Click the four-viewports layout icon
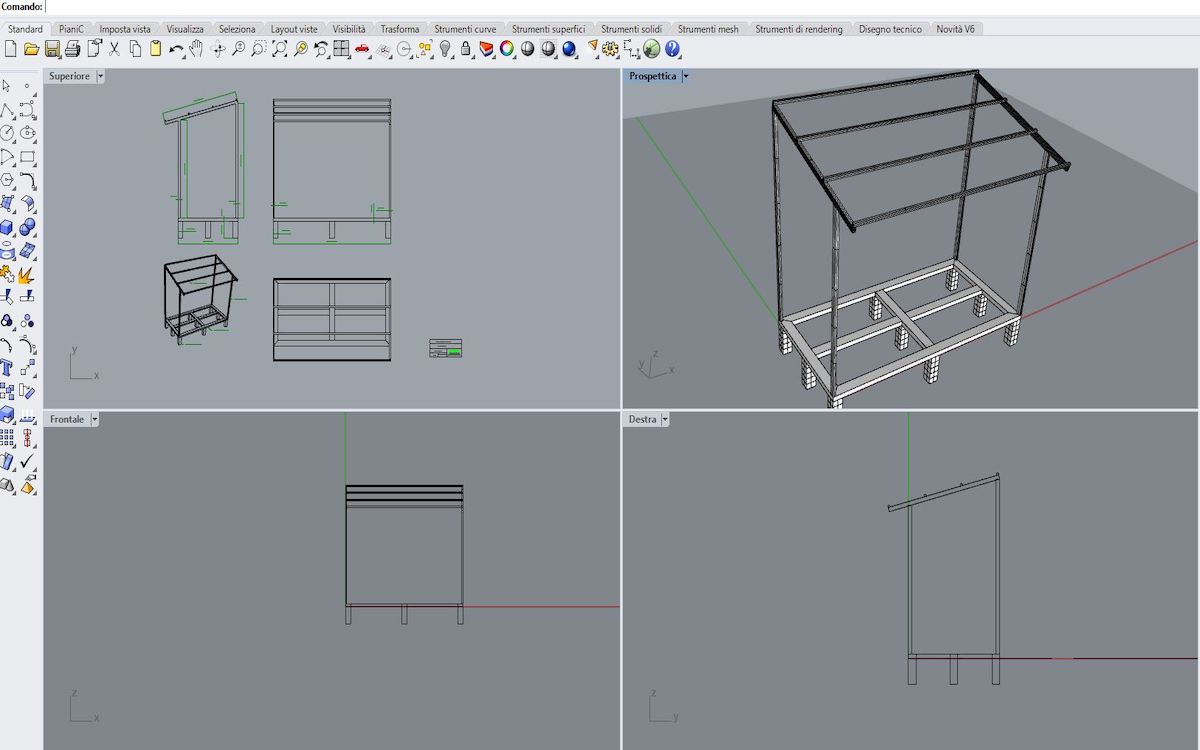The height and width of the screenshot is (750, 1200). point(342,48)
